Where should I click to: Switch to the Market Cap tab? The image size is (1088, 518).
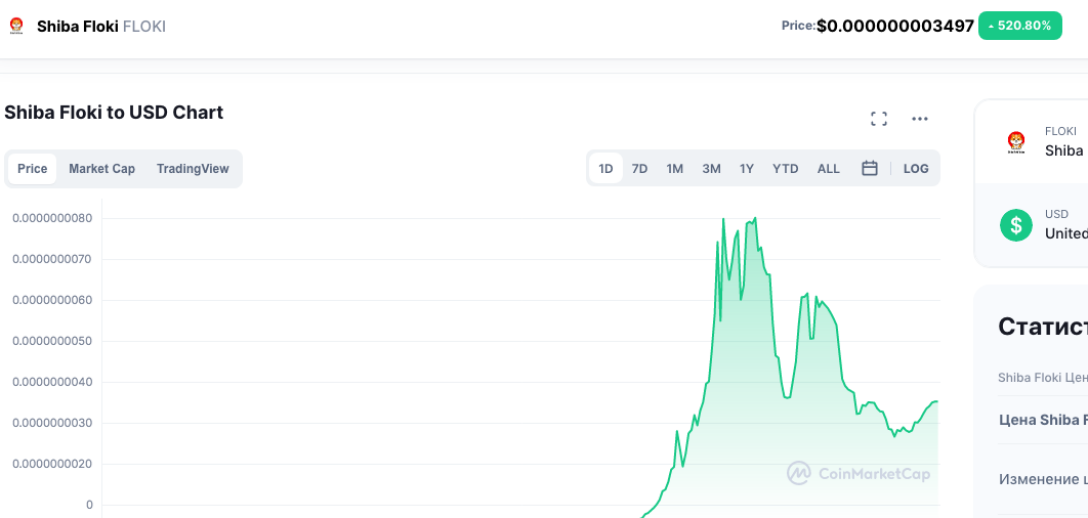click(102, 168)
